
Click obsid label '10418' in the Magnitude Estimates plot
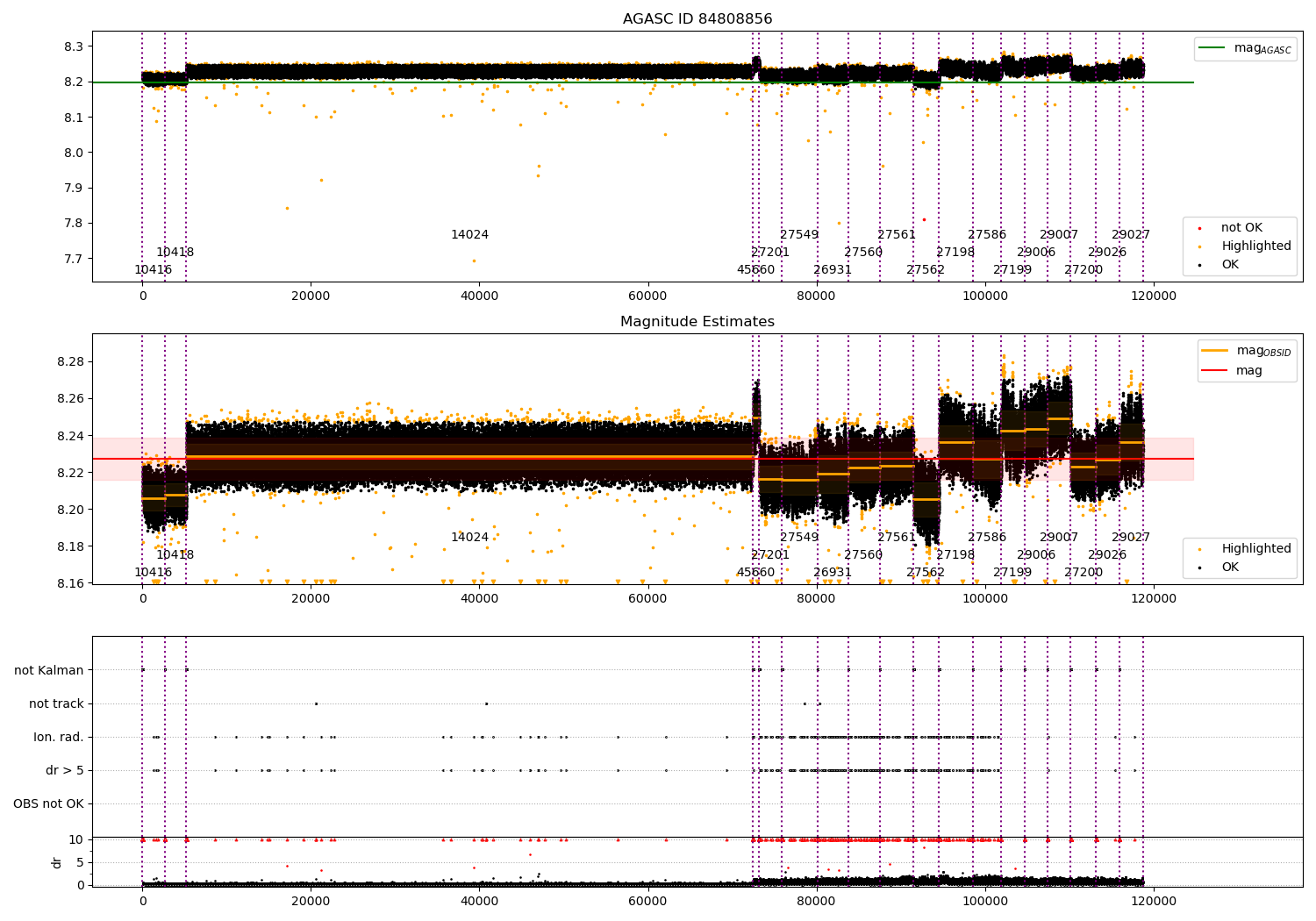(175, 555)
